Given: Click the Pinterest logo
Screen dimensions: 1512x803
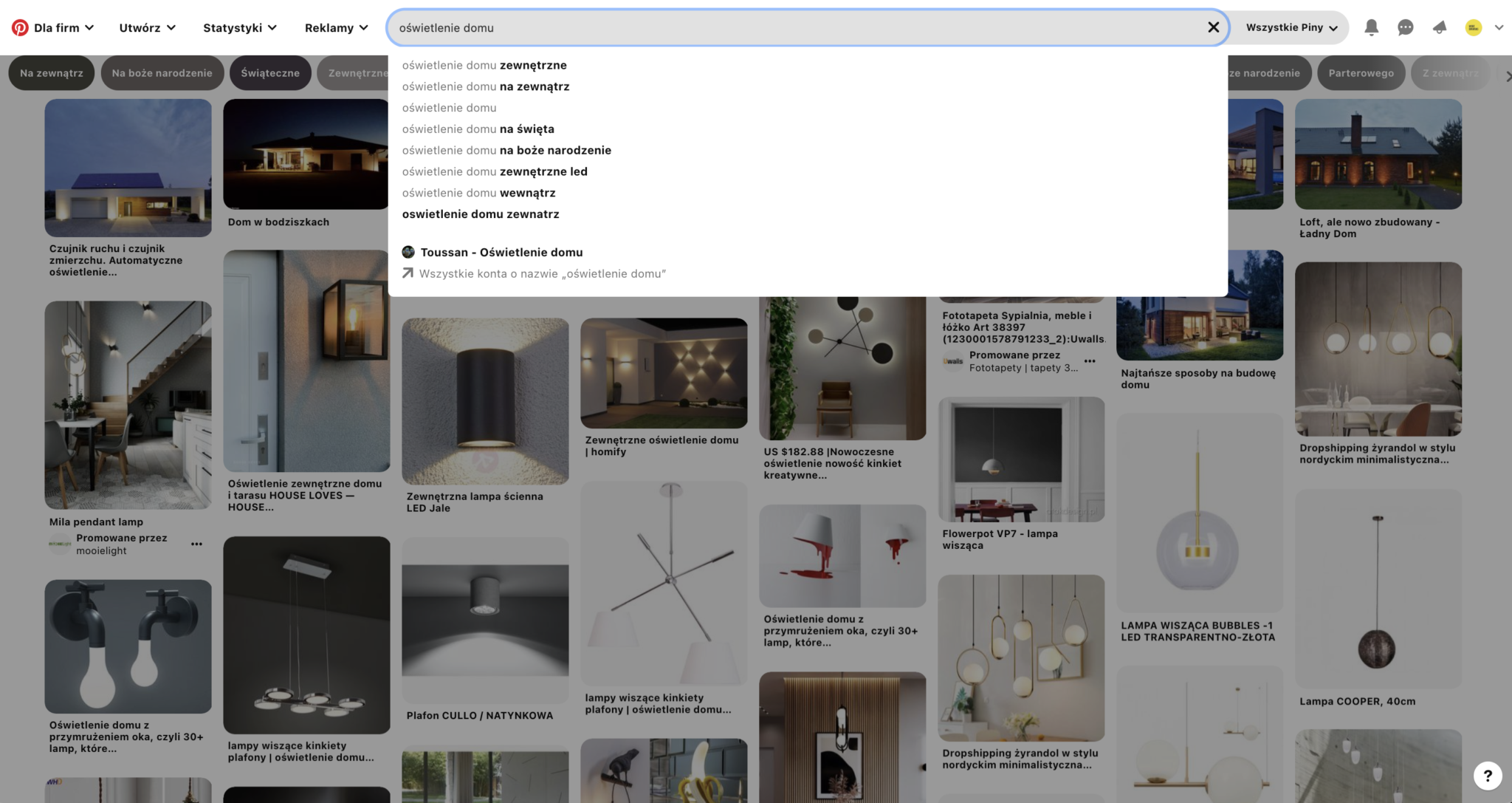Looking at the screenshot, I should (x=19, y=27).
